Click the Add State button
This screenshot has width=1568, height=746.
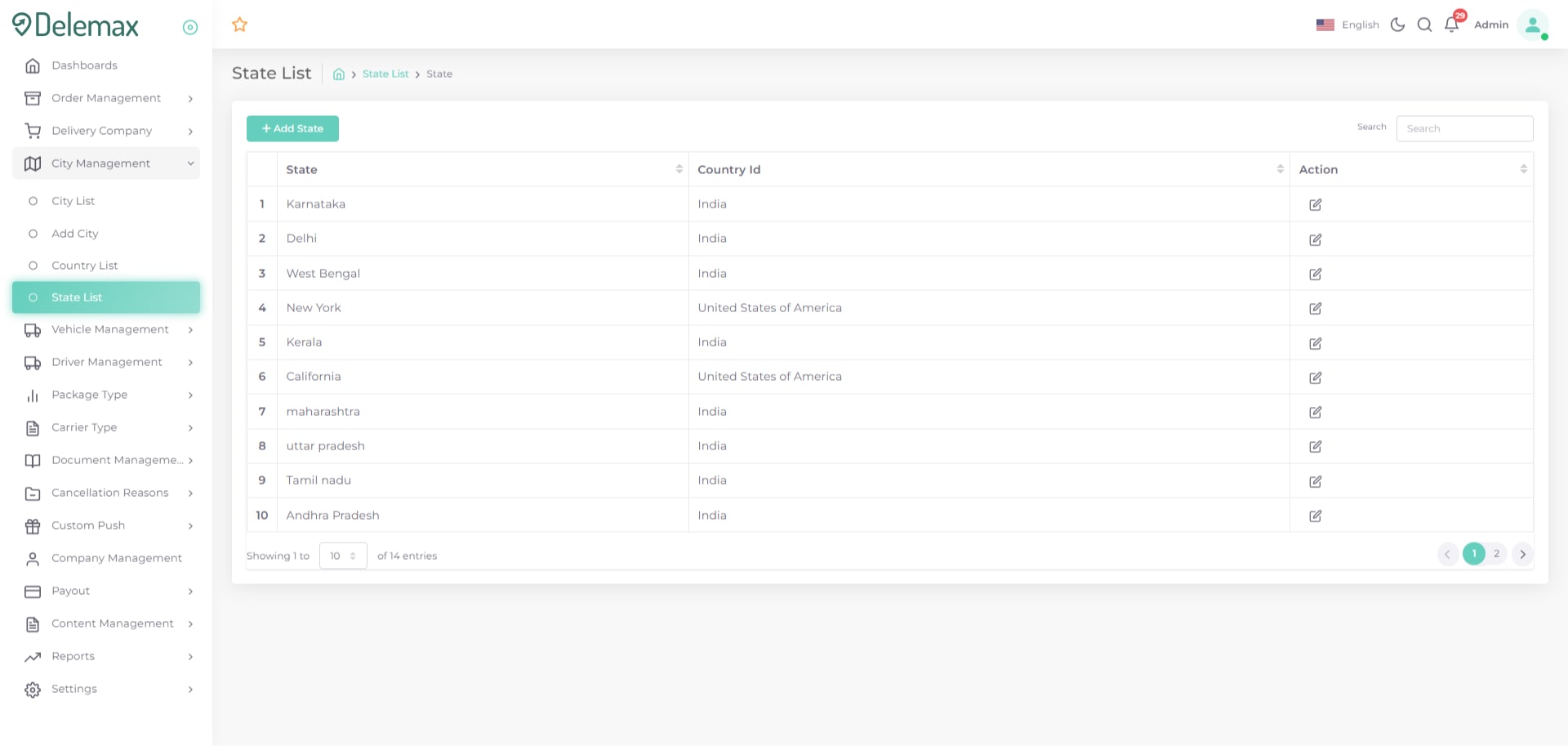coord(292,128)
